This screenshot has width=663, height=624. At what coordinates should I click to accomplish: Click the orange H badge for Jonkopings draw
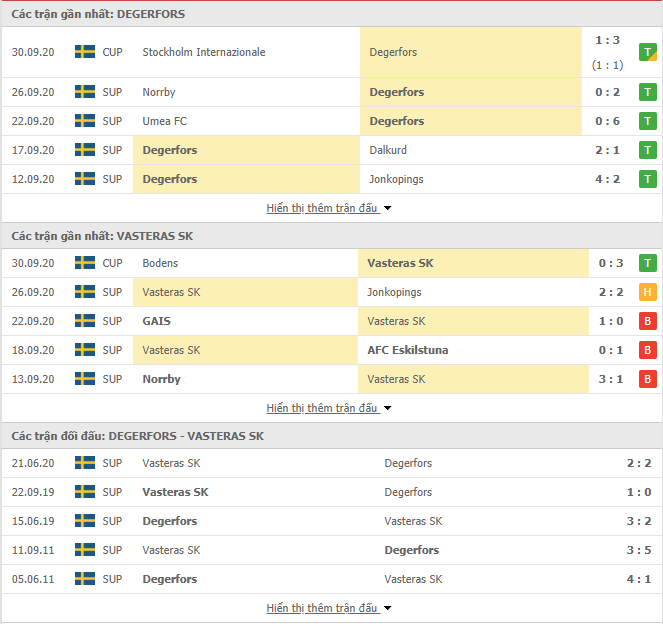pyautogui.click(x=648, y=292)
